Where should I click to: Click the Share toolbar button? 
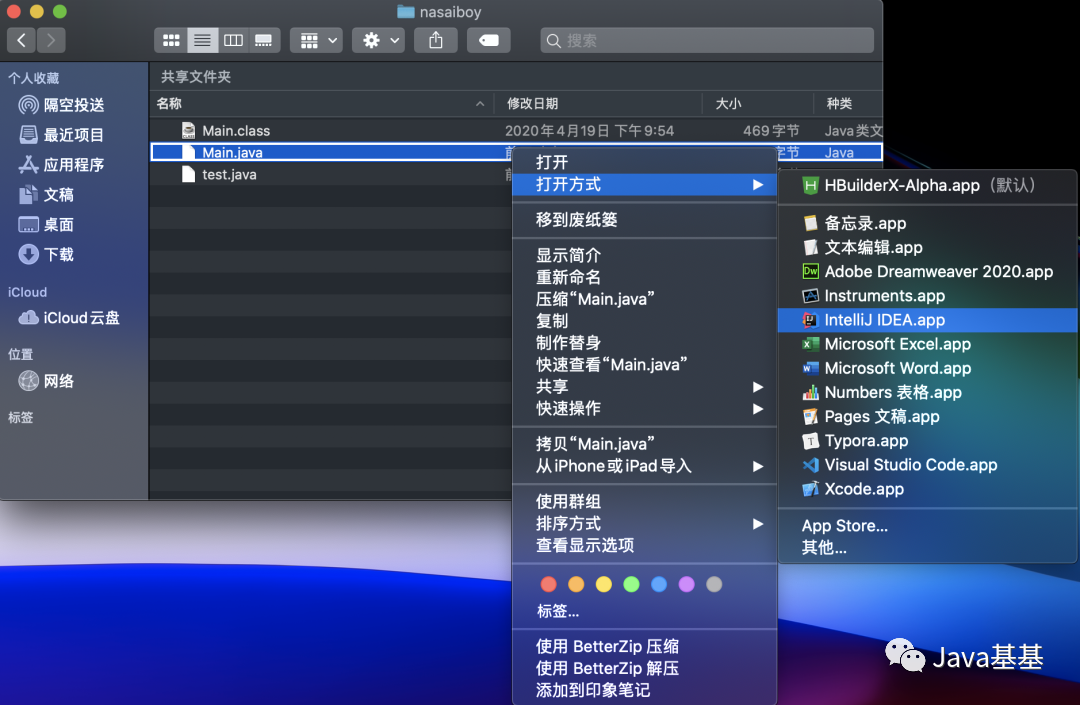435,41
